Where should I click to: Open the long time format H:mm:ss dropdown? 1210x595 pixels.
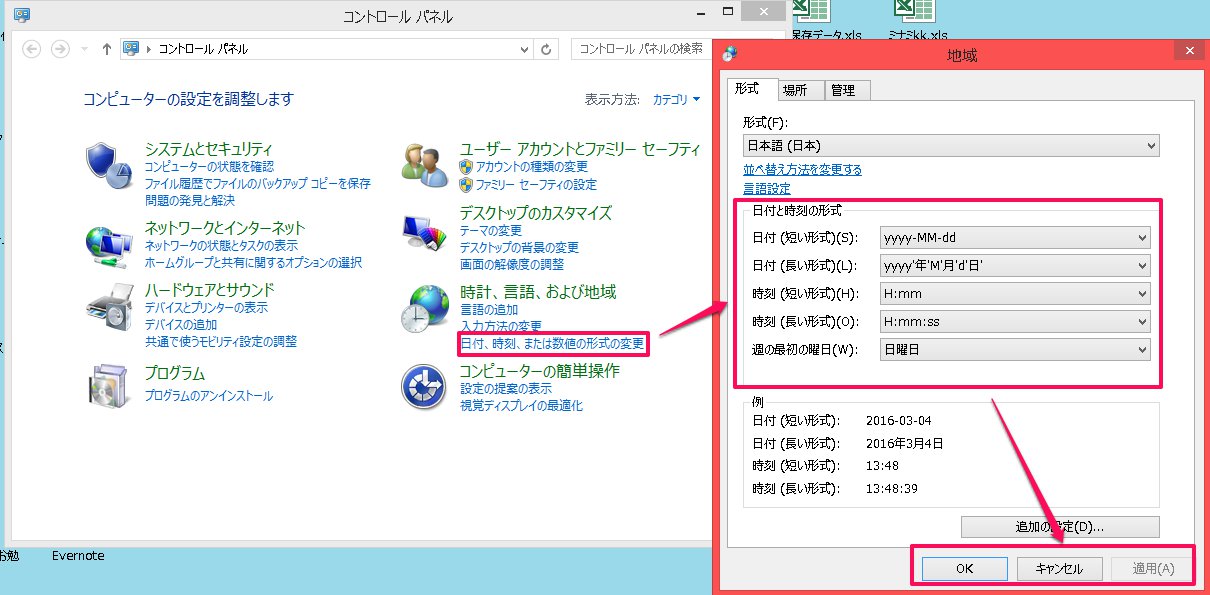pos(1015,322)
